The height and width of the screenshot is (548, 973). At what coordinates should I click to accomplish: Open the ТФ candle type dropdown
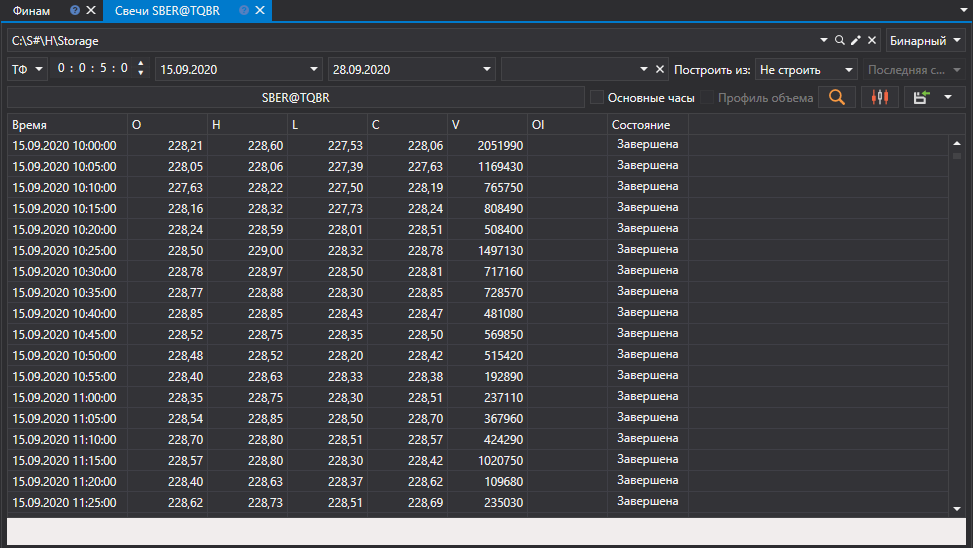pyautogui.click(x=27, y=69)
